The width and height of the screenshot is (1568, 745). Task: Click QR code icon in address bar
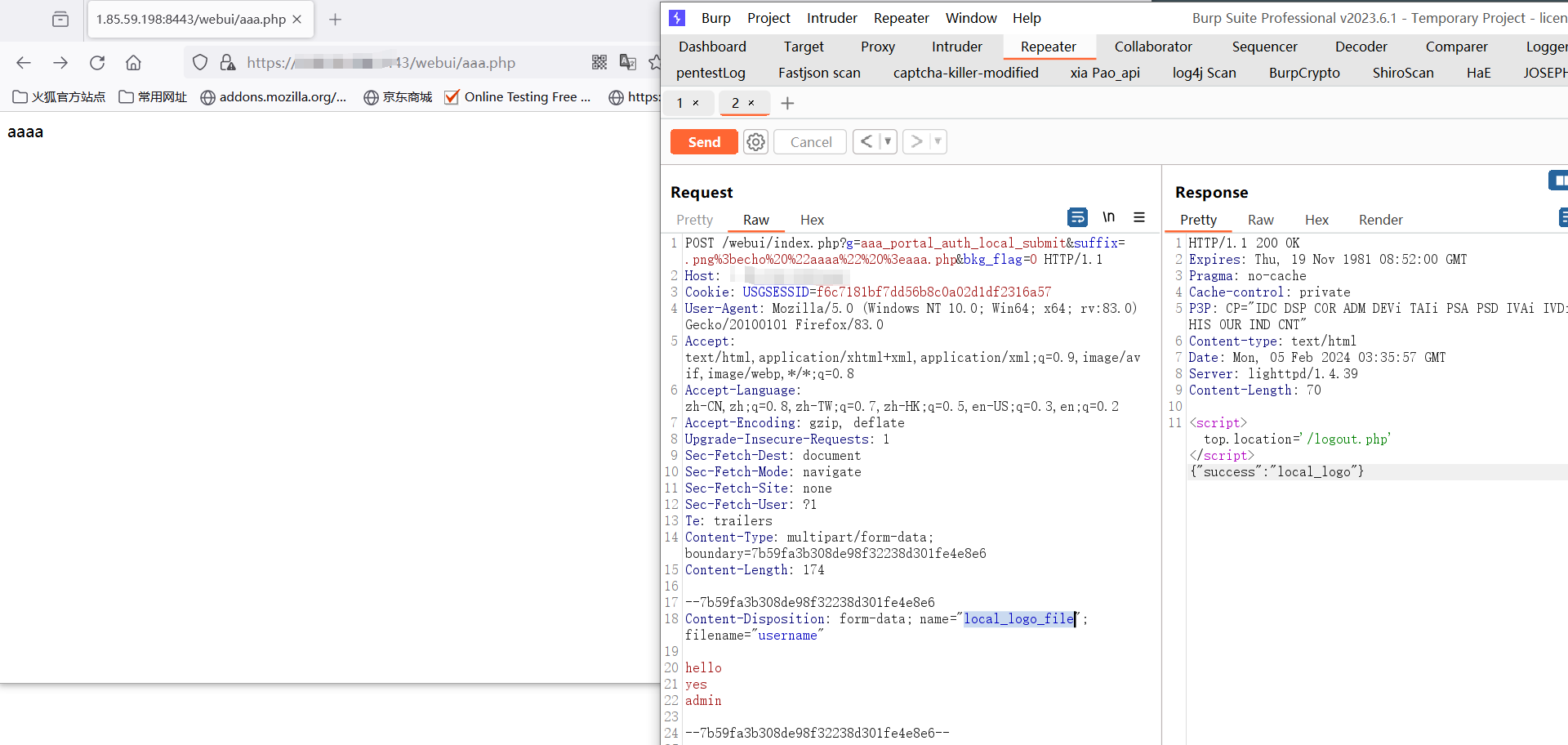point(599,62)
